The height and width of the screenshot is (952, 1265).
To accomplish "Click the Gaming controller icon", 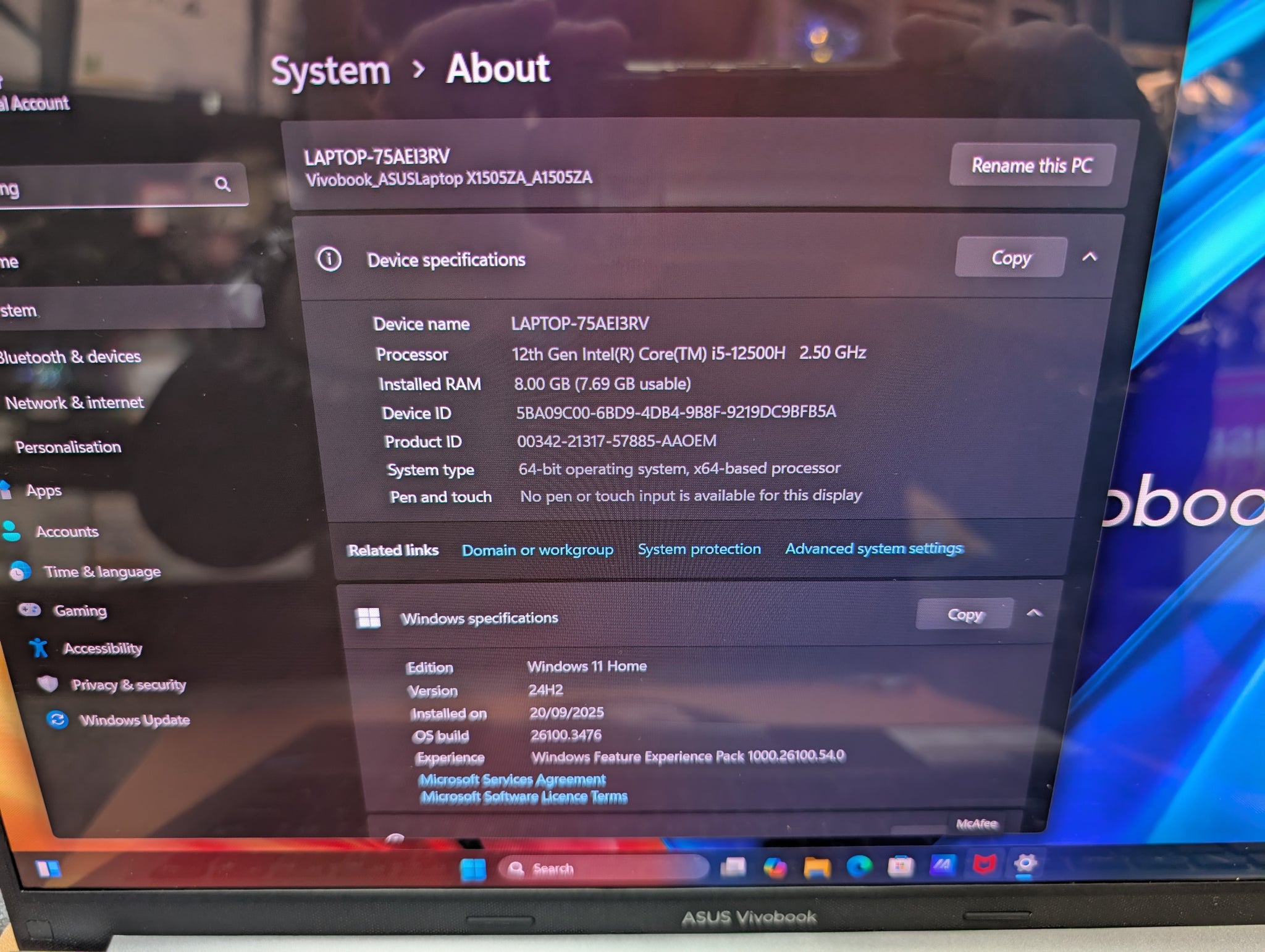I will (x=29, y=610).
